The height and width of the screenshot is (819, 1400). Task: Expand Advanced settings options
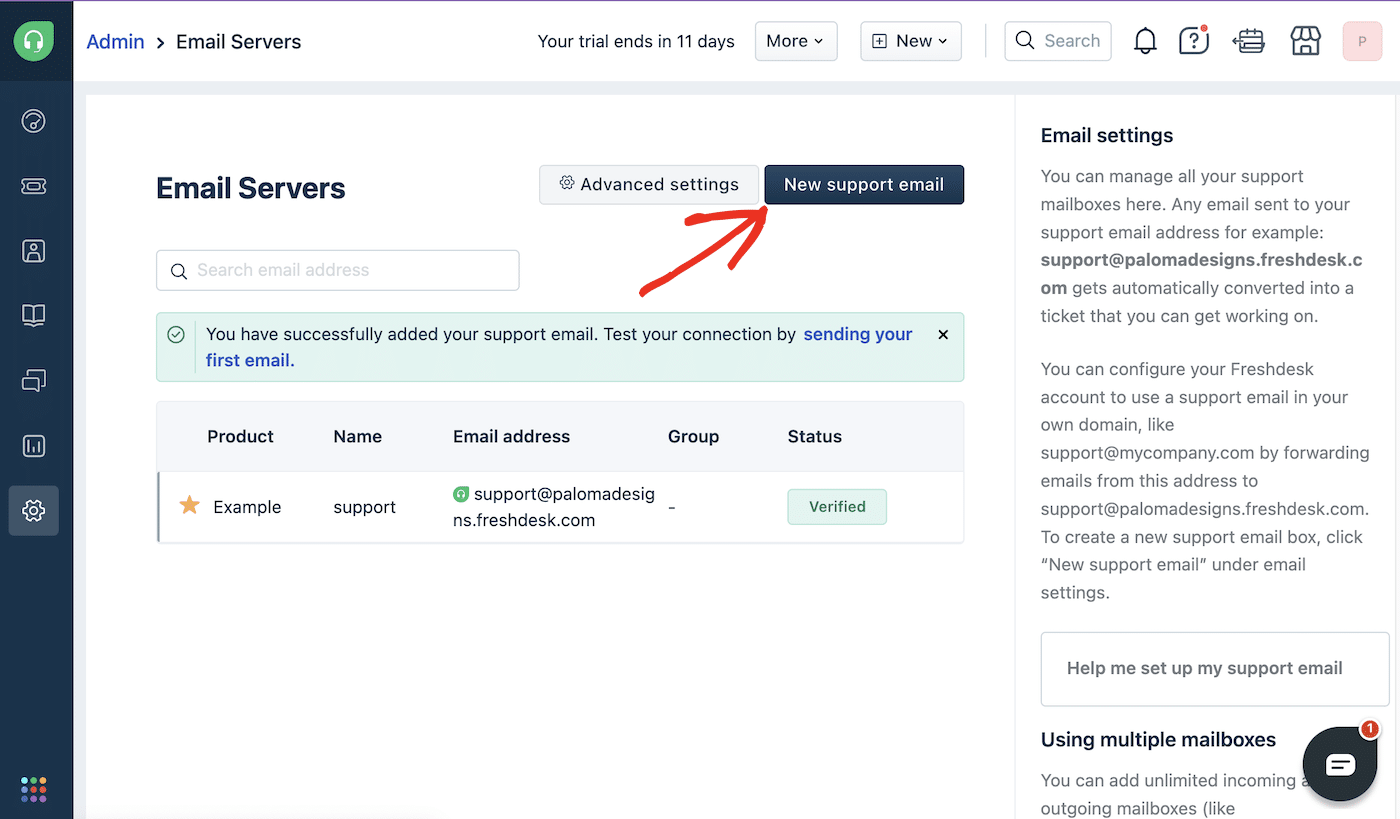(648, 184)
